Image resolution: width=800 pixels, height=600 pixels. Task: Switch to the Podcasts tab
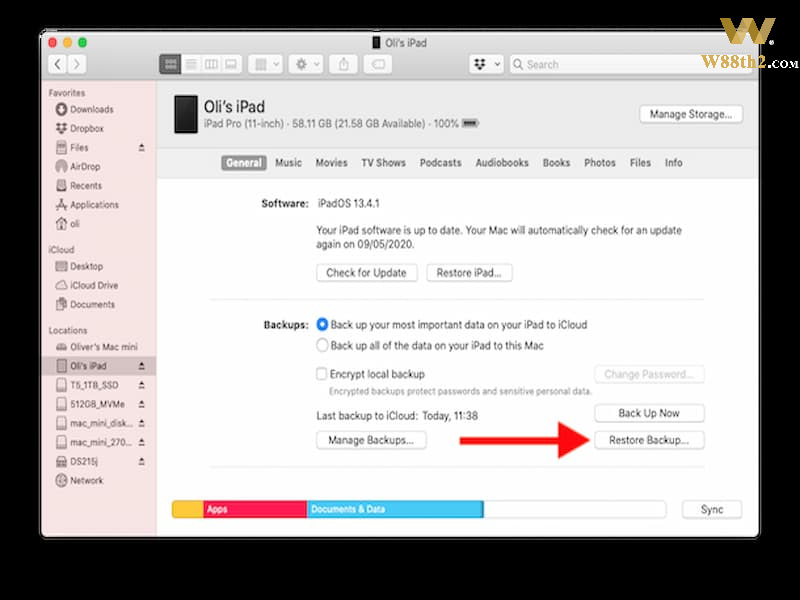tap(440, 163)
